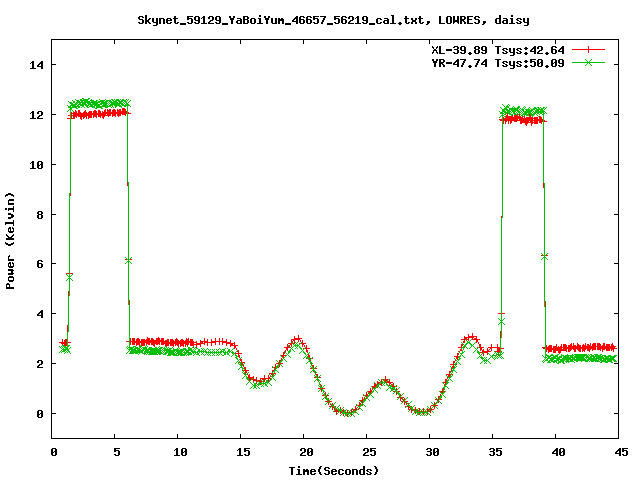This screenshot has width=640, height=480.
Task: Click the x-axis tick label 15
Action: point(243,452)
